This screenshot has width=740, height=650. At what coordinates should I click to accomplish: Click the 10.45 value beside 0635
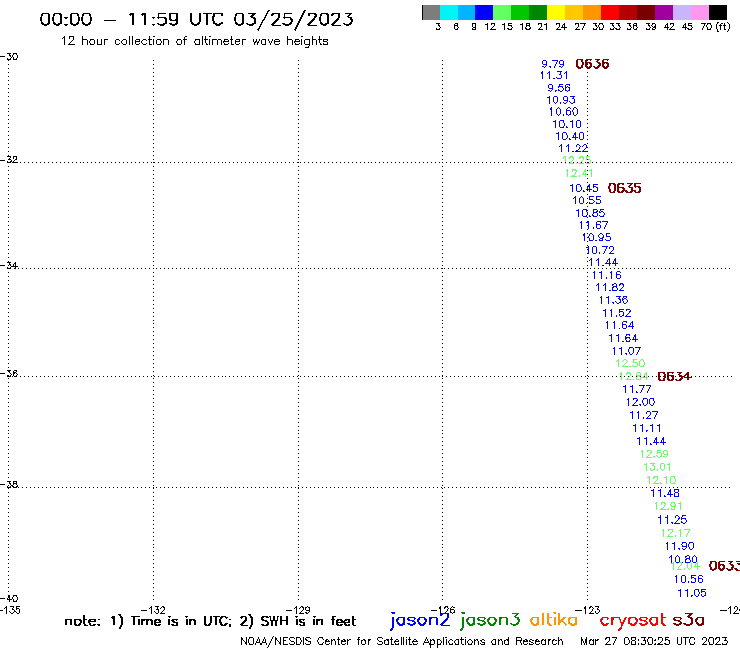(584, 188)
